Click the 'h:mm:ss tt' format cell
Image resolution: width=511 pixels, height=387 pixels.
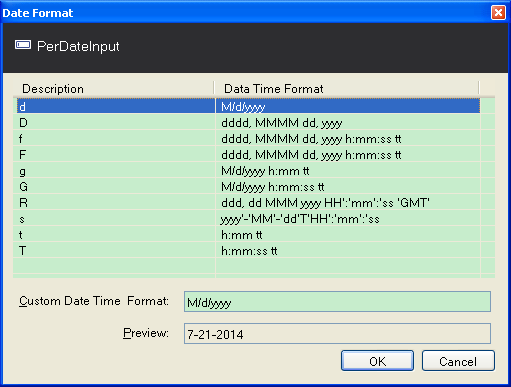pos(348,251)
